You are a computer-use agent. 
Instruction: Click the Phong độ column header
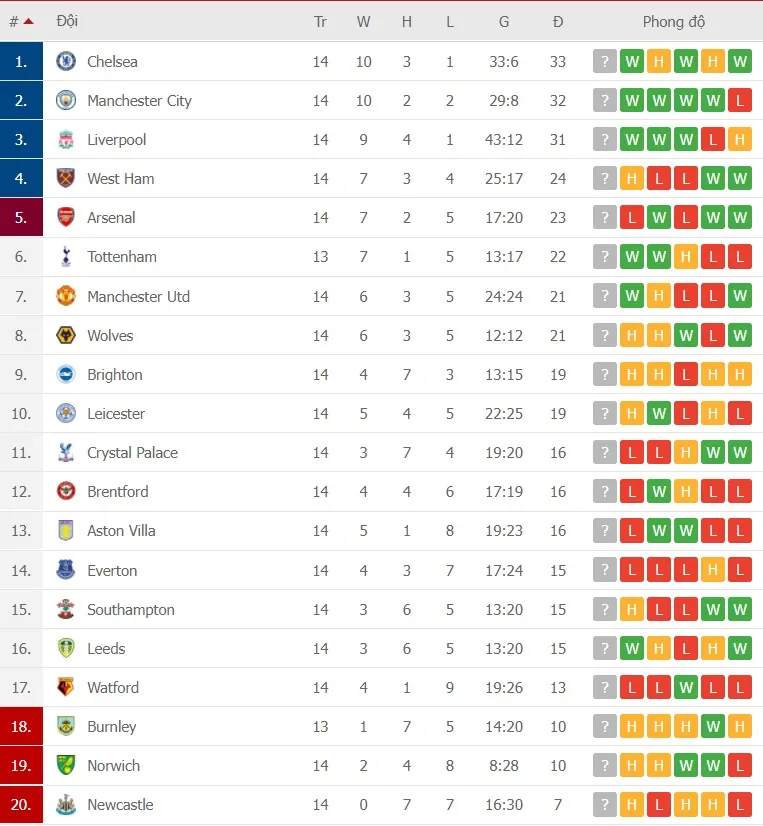point(673,20)
